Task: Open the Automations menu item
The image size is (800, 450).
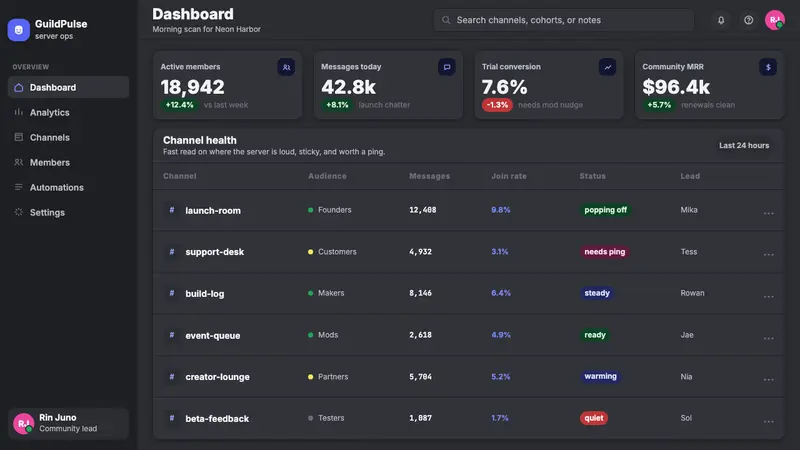Action: pos(68,187)
